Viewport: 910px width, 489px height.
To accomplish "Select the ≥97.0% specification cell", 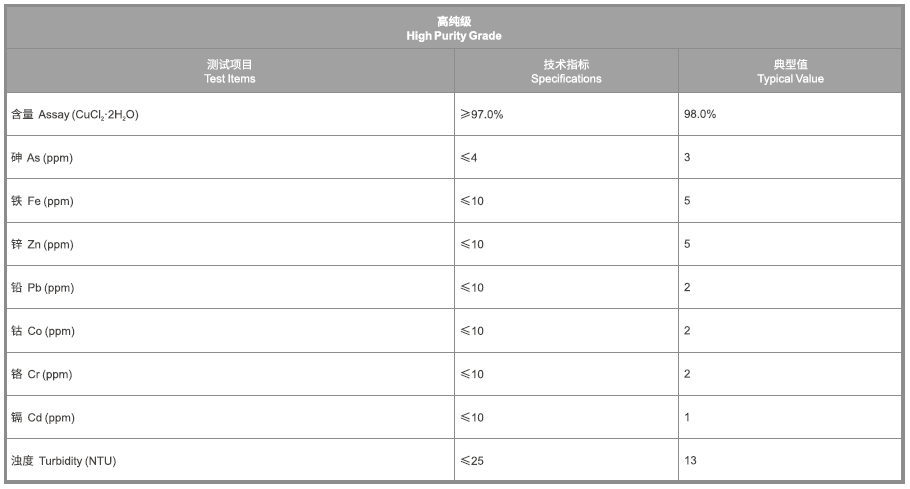I will pyautogui.click(x=481, y=115).
